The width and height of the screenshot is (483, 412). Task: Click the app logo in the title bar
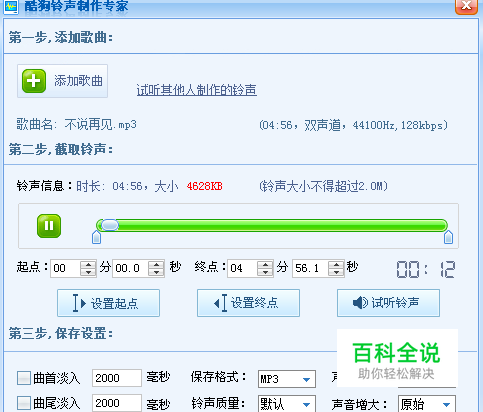[x=11, y=6]
